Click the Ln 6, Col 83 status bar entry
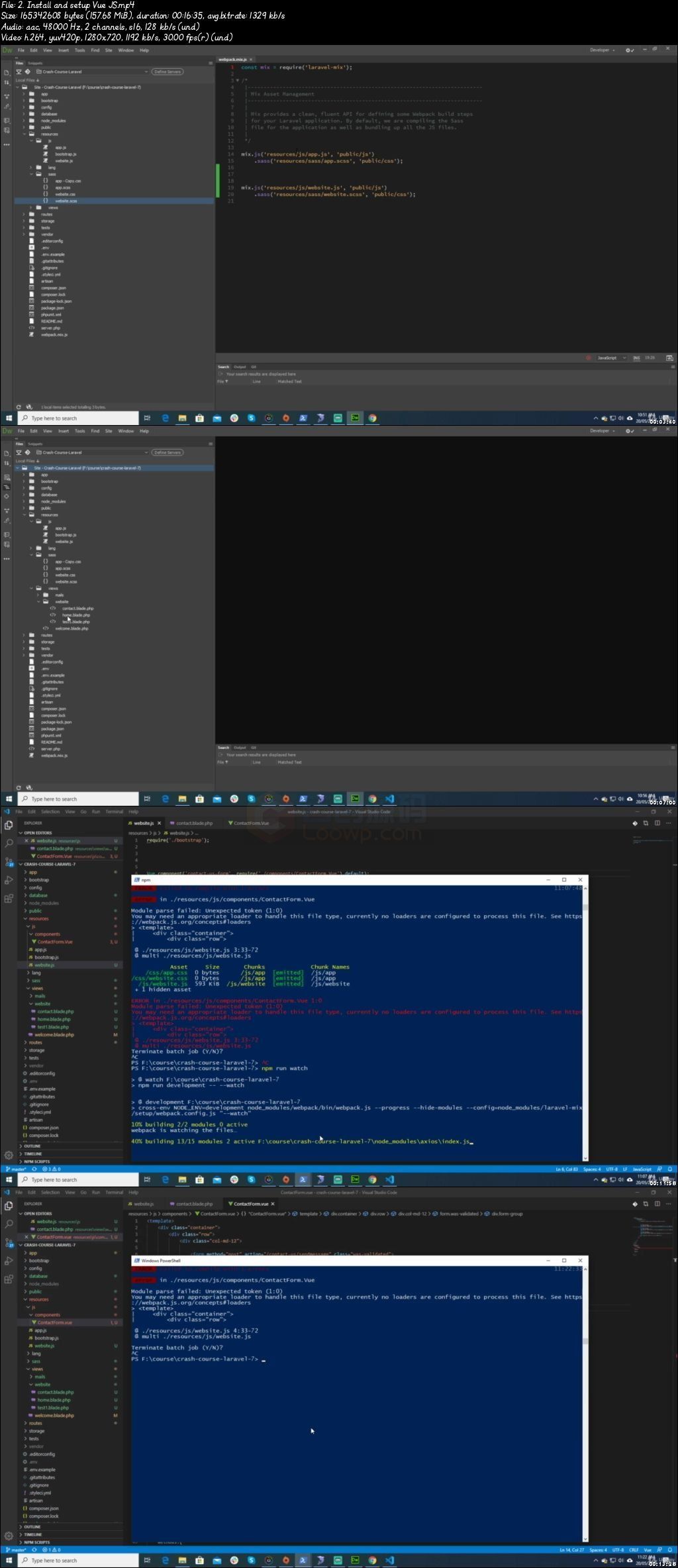678x1568 pixels. pos(565,1169)
